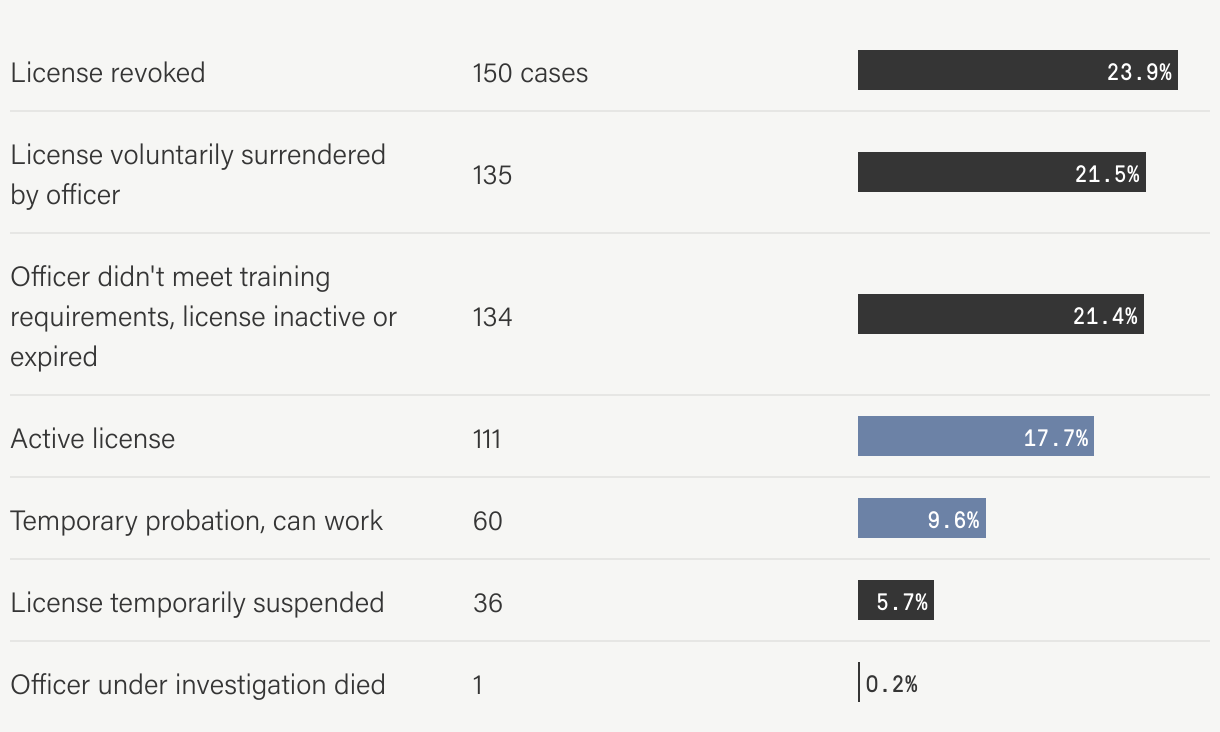
Task: Click the Officer under investigation died label
Action: [x=198, y=684]
